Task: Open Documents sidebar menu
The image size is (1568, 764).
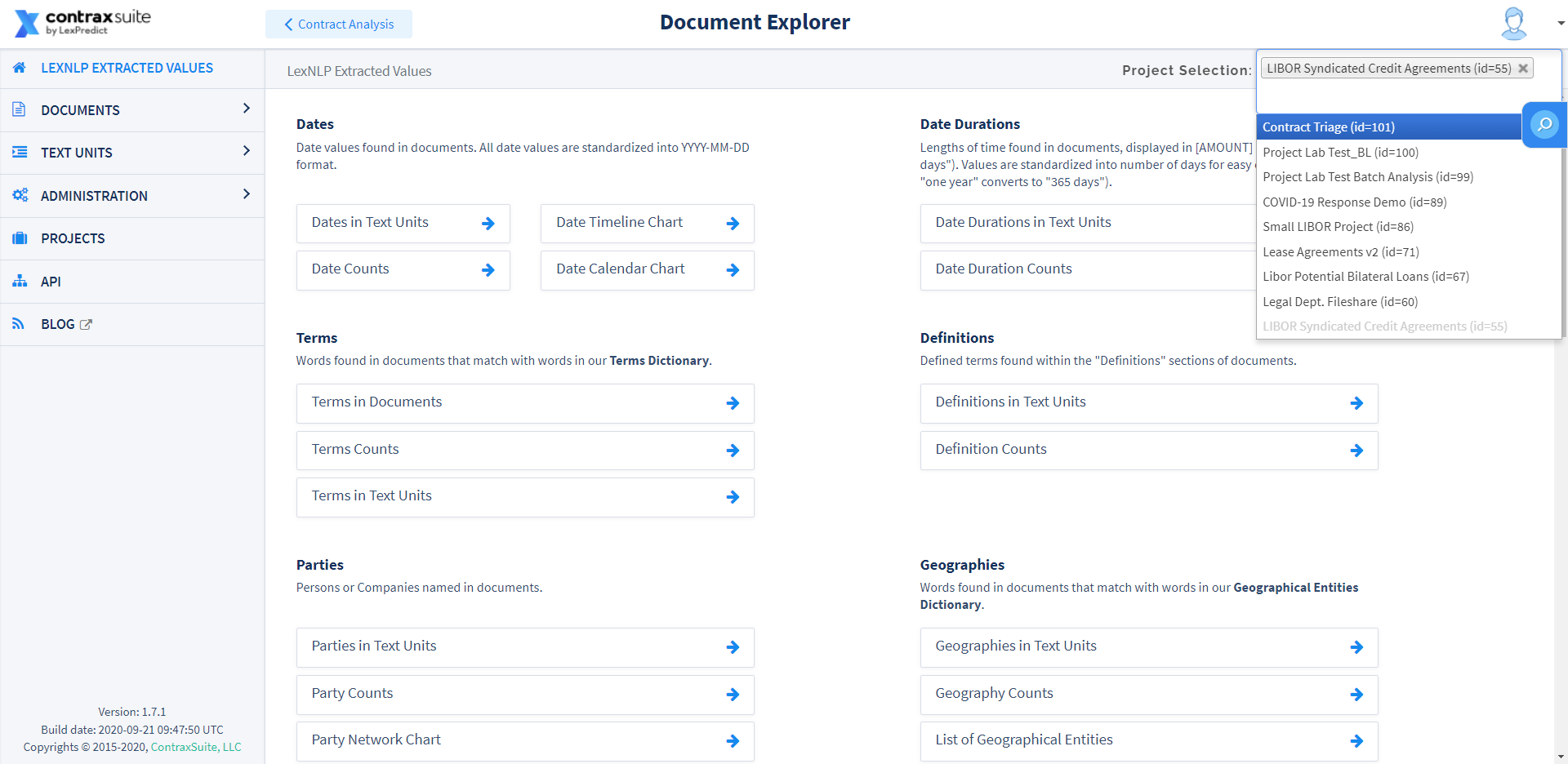Action: click(x=132, y=110)
